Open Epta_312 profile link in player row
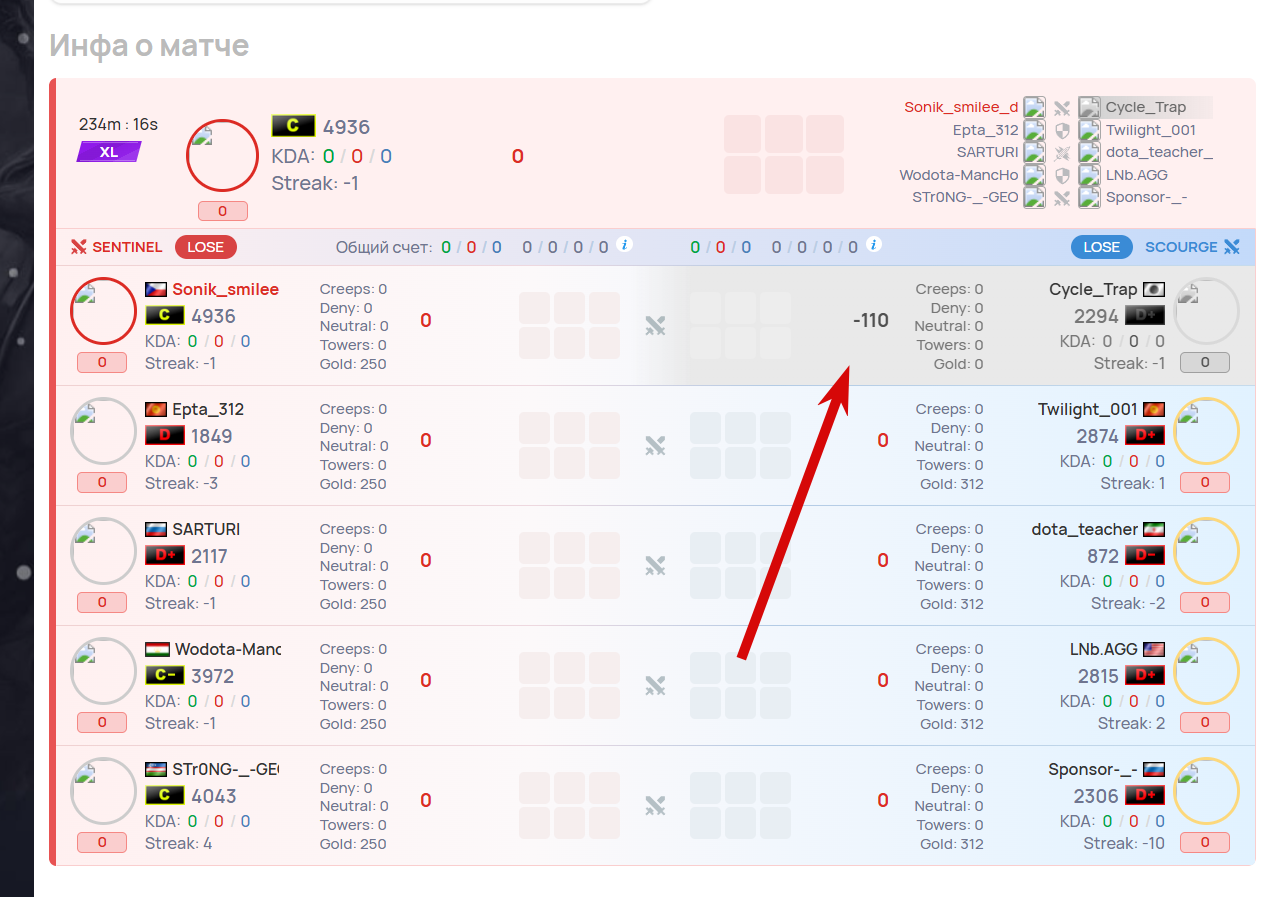1268x897 pixels. pyautogui.click(x=208, y=409)
